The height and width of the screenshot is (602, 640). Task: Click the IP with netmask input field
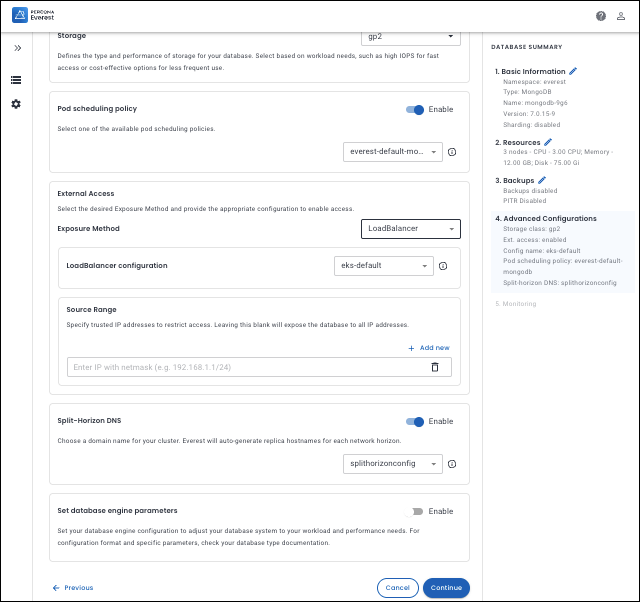click(245, 367)
